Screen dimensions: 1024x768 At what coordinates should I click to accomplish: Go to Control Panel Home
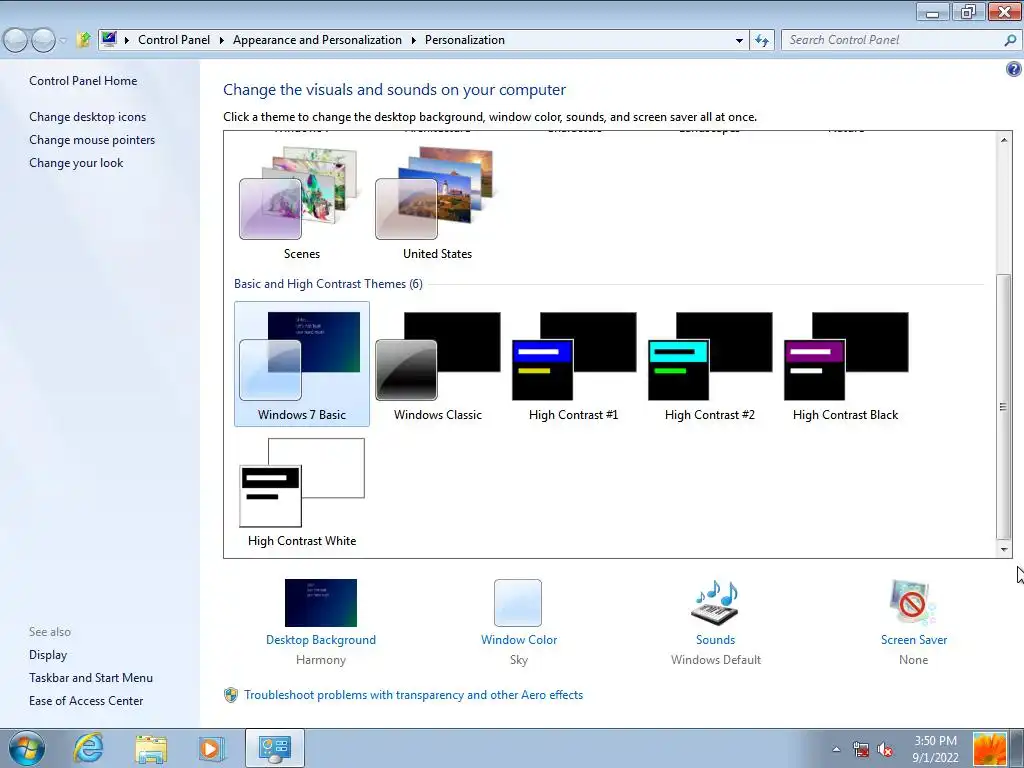tap(83, 81)
